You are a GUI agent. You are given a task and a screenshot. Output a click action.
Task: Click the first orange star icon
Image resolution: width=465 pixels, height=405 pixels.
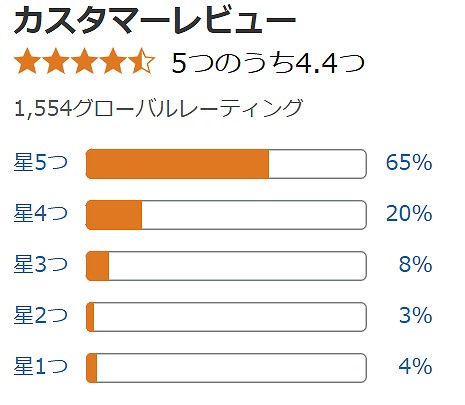tap(28, 61)
